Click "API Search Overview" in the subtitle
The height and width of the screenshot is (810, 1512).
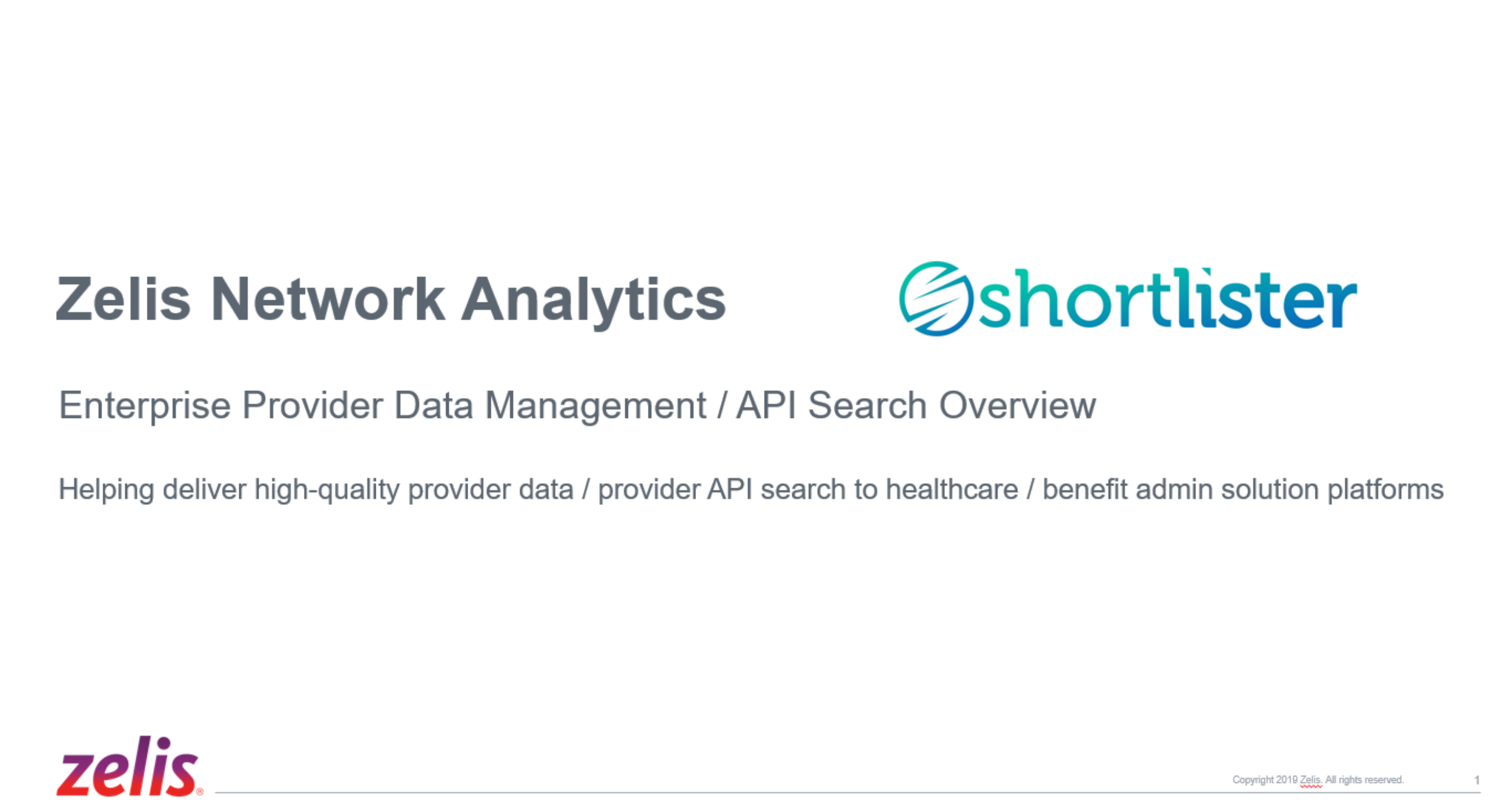(x=916, y=406)
